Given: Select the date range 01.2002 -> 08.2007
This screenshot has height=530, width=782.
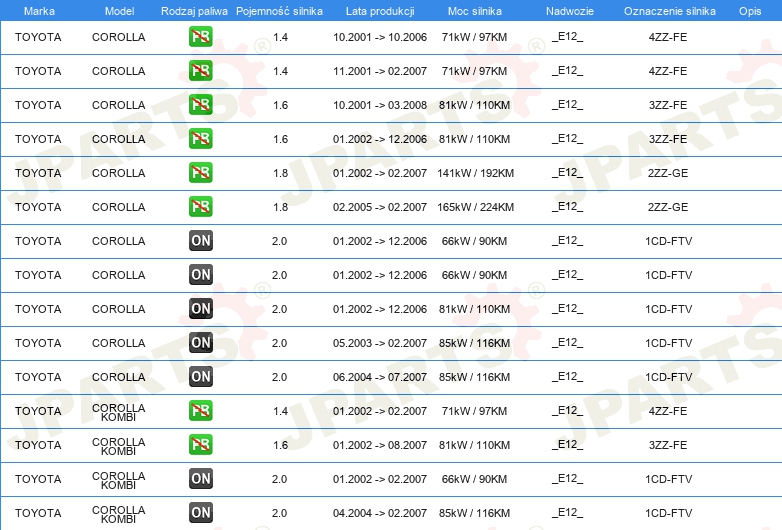Looking at the screenshot, I should pyautogui.click(x=380, y=445).
